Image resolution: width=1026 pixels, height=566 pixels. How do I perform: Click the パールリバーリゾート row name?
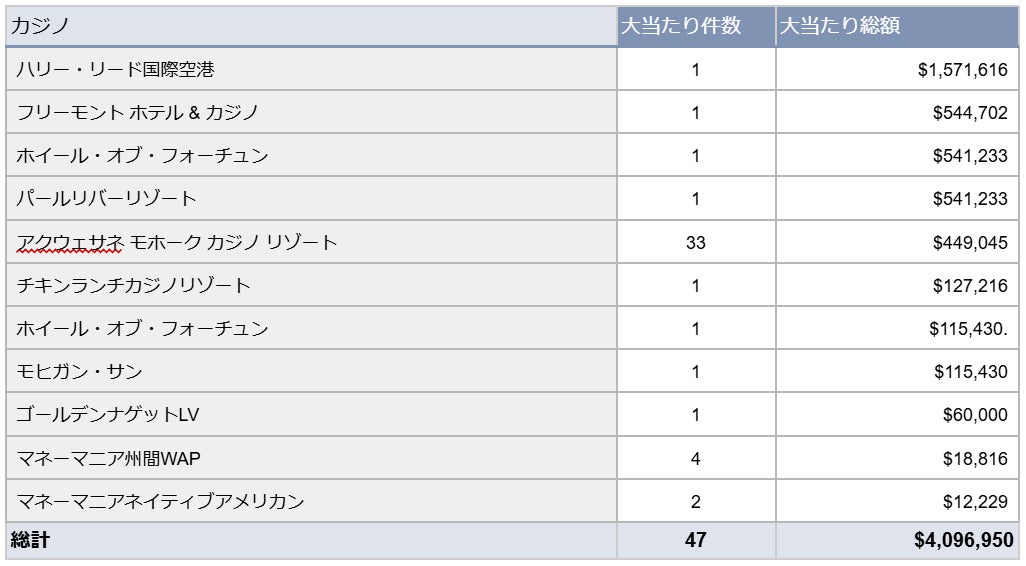pos(106,199)
